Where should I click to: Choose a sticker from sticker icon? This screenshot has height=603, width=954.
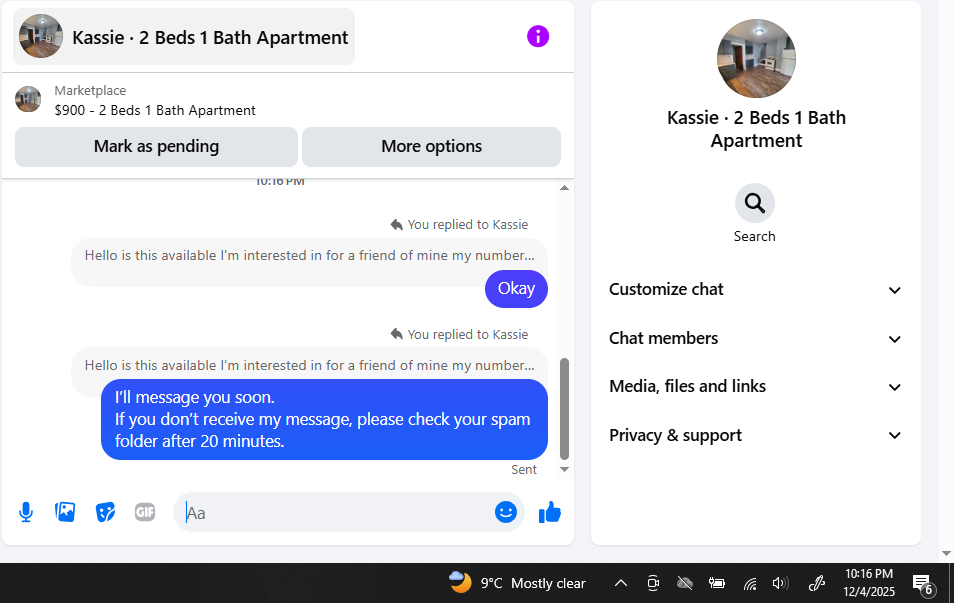coord(105,512)
